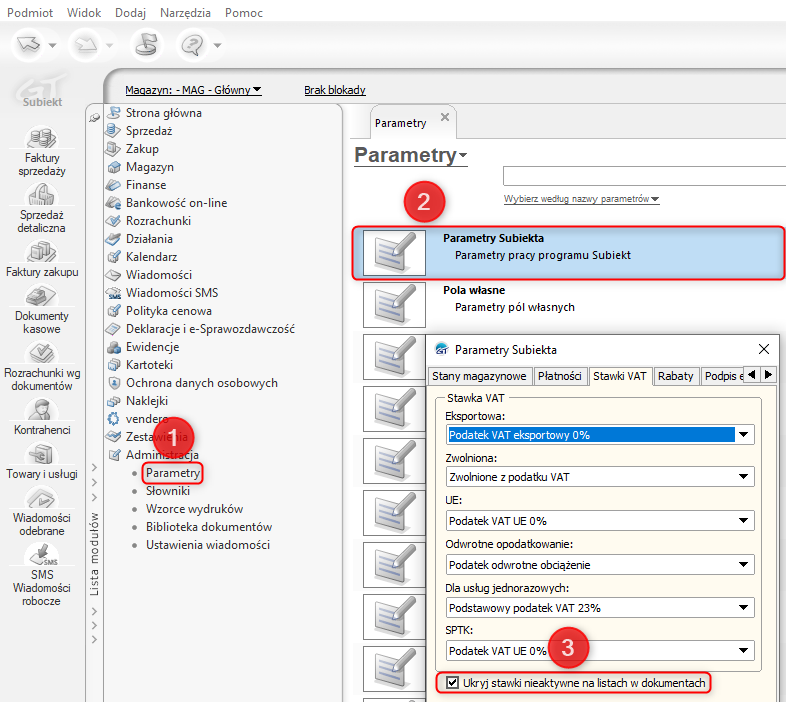Open Zwolniona VAT rate dropdown
This screenshot has height=702, width=786.
pyautogui.click(x=600, y=477)
